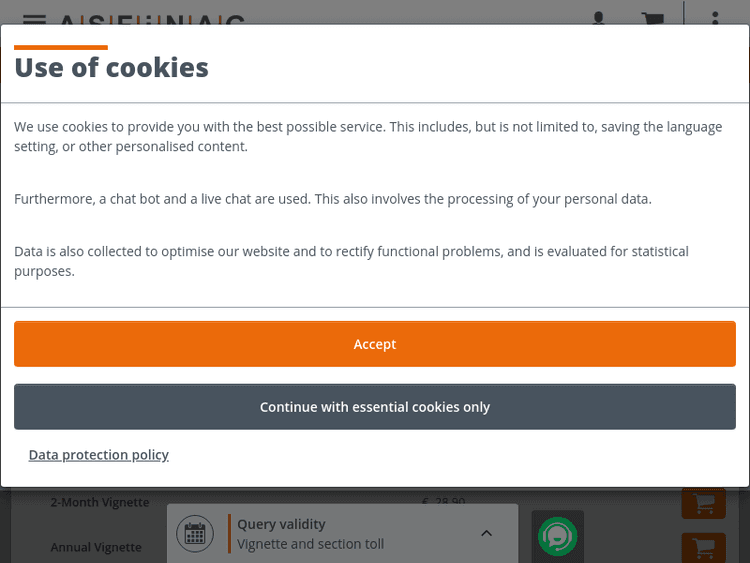Viewport: 750px width, 563px height.
Task: Accept all cookies
Action: (375, 344)
